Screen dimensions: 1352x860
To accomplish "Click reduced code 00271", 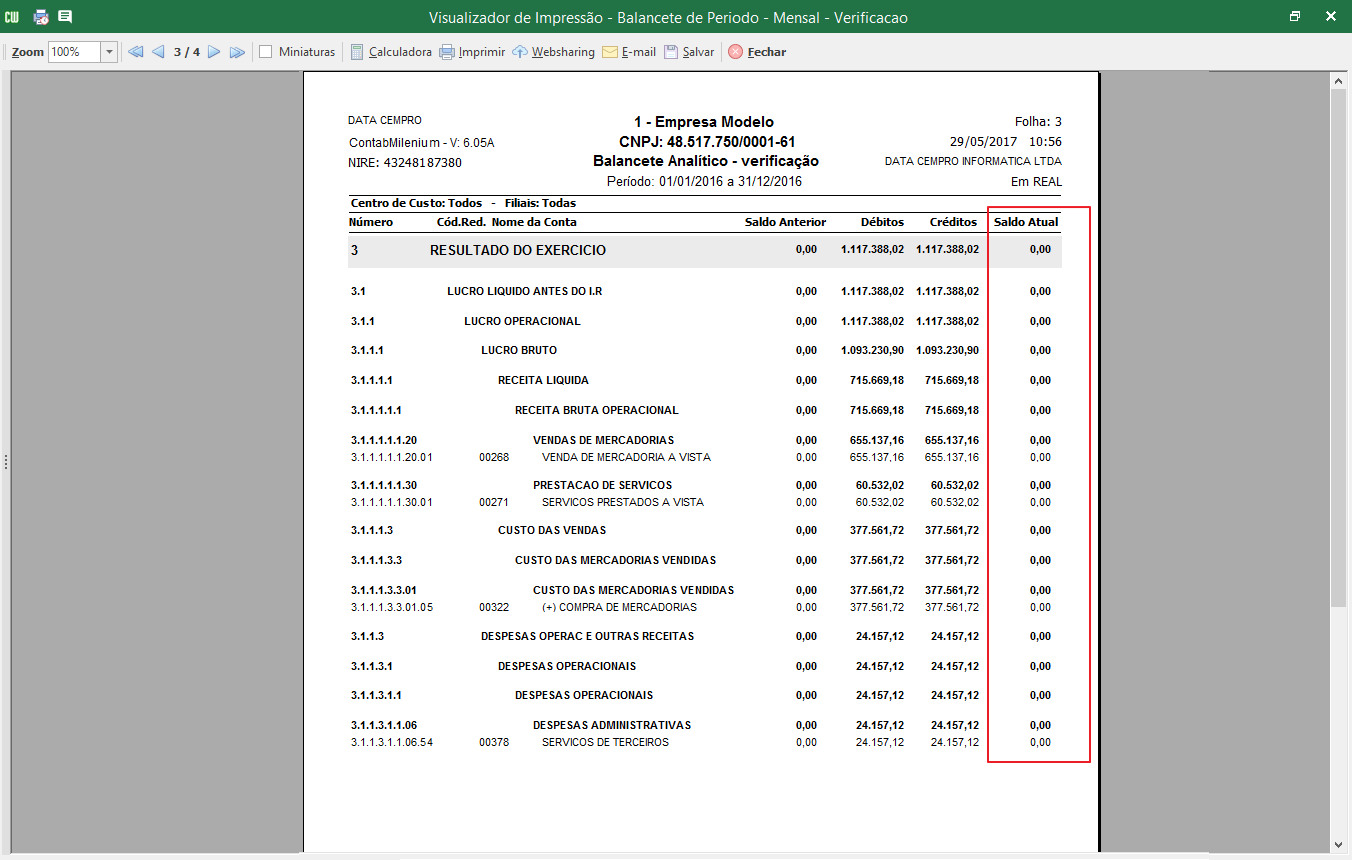I will click(x=494, y=502).
